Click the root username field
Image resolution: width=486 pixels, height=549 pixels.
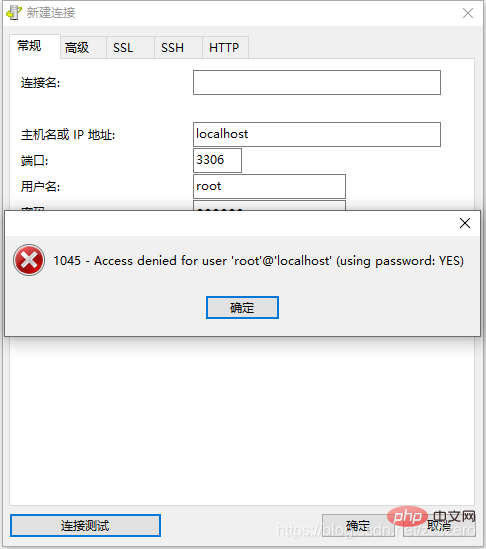click(269, 186)
